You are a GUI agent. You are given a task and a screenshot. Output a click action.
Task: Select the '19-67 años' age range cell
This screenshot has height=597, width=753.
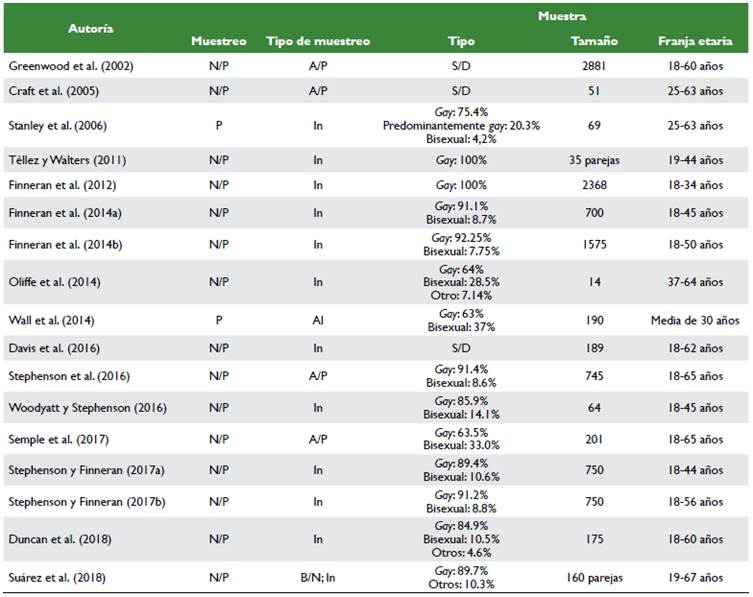tap(698, 577)
